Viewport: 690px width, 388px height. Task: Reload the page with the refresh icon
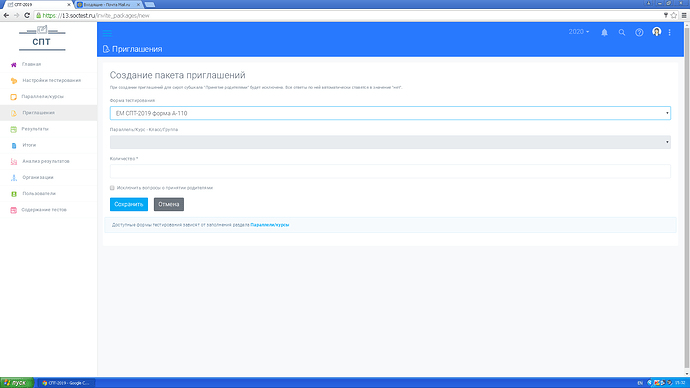27,15
